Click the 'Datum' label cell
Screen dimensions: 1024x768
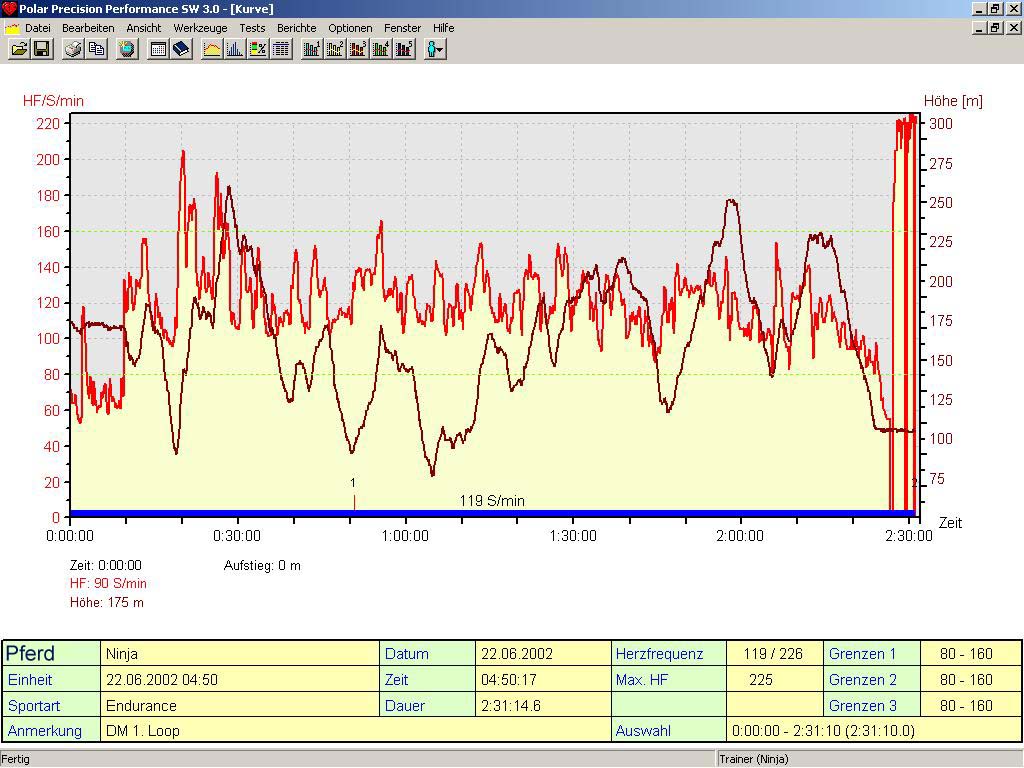pyautogui.click(x=428, y=653)
